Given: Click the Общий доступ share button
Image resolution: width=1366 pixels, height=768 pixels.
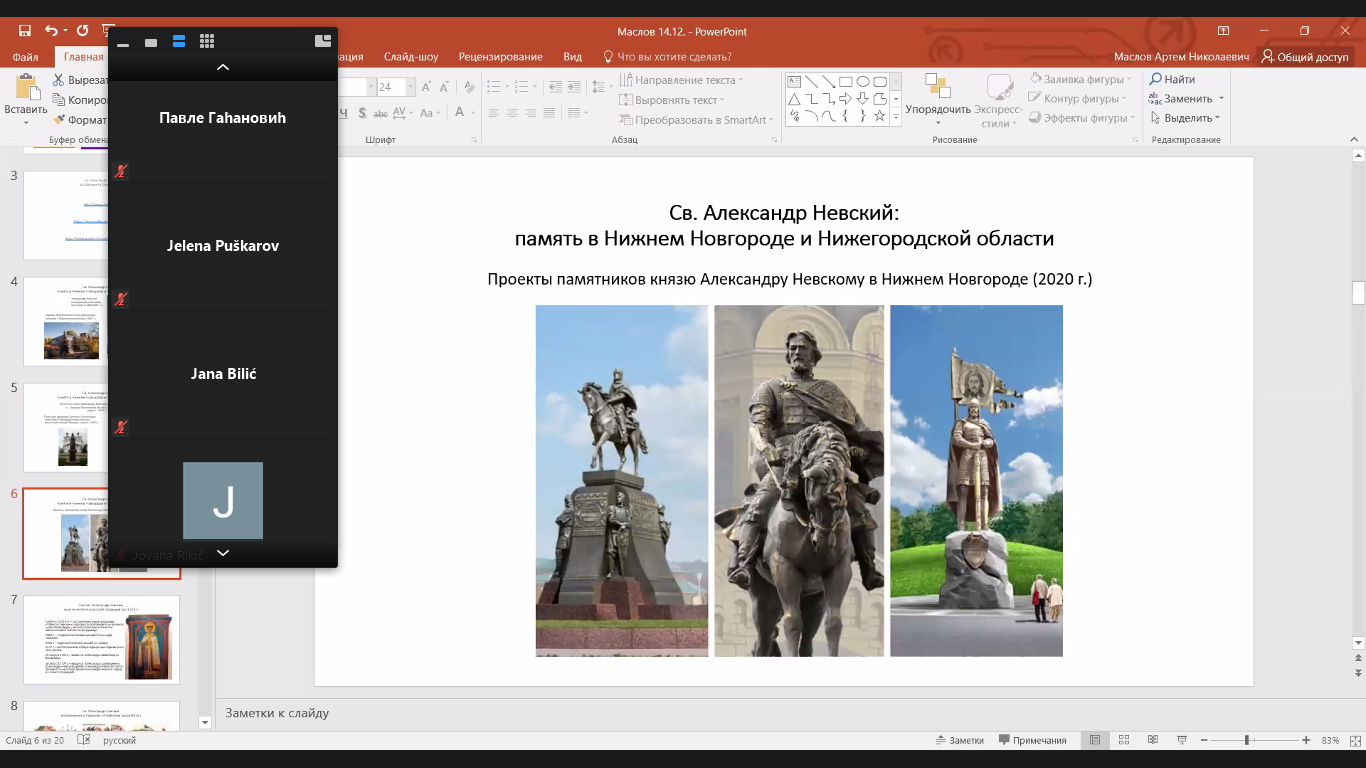Looking at the screenshot, I should point(1305,57).
